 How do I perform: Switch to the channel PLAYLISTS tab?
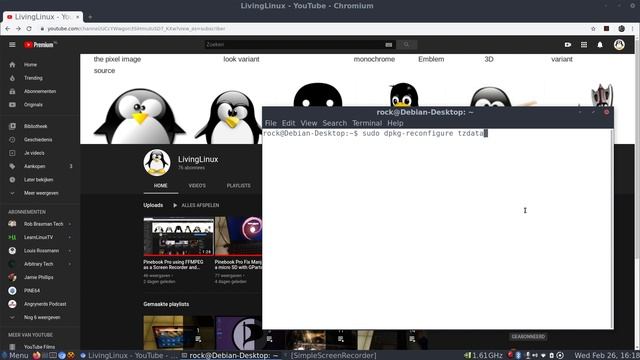239,186
